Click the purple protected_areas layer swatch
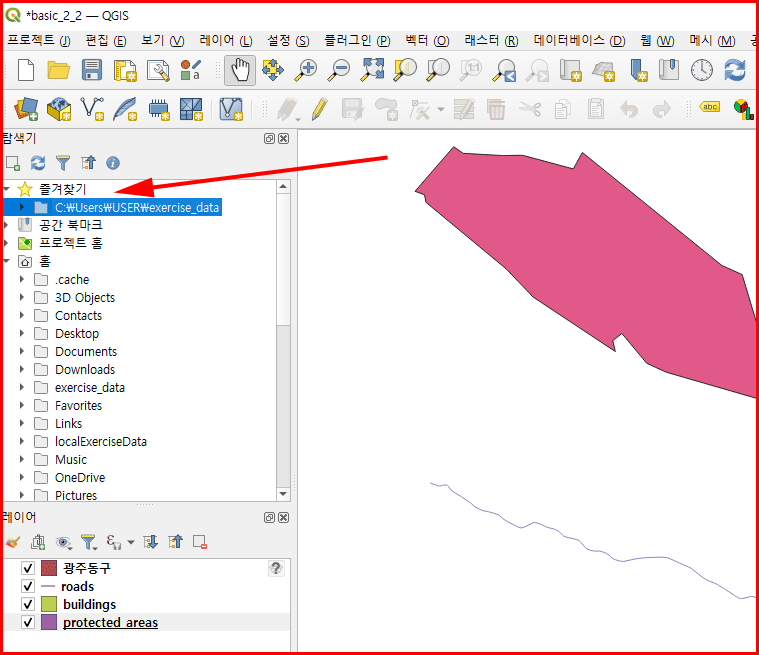The width and height of the screenshot is (759, 655). (49, 622)
